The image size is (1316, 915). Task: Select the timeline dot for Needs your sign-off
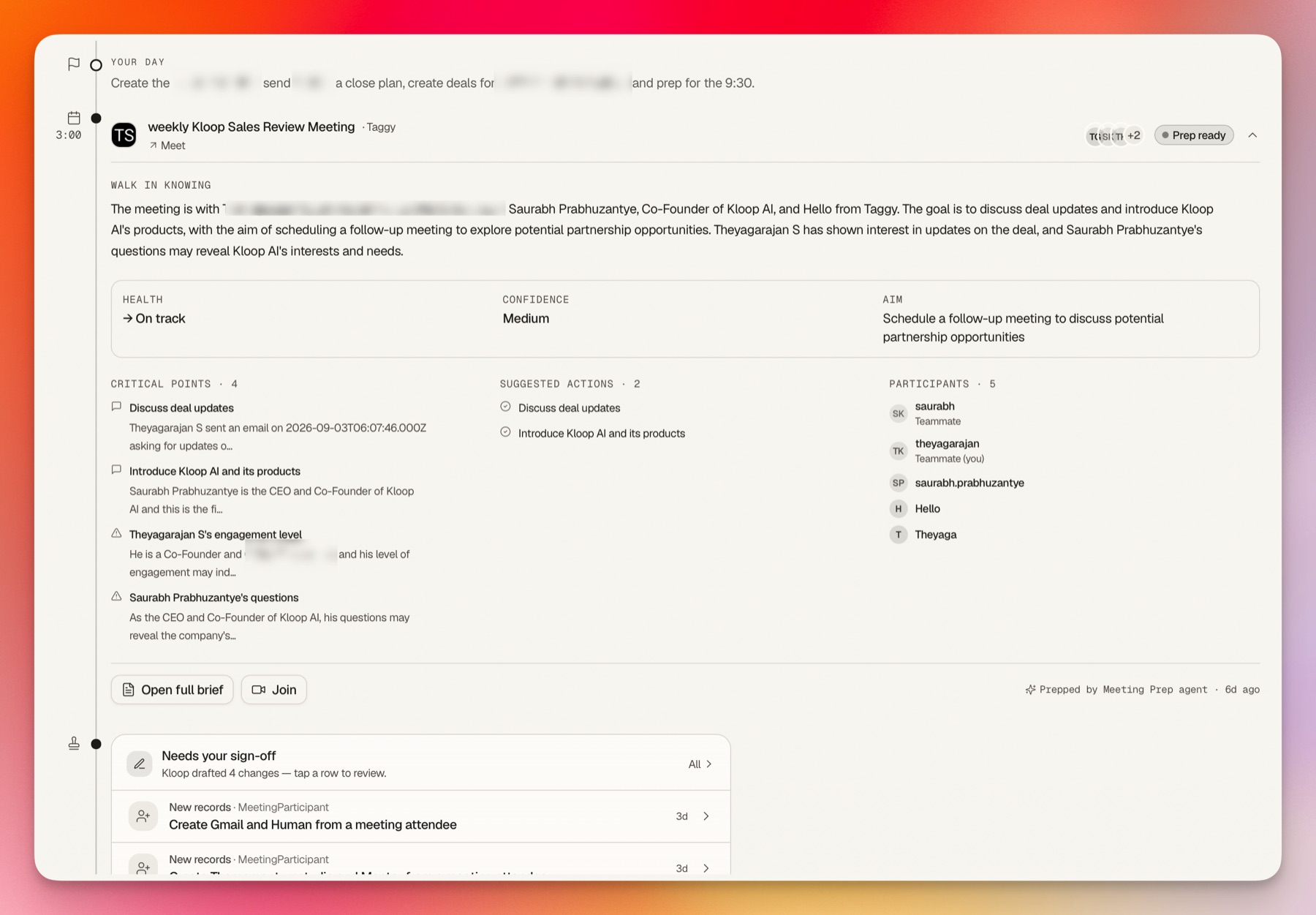point(96,744)
